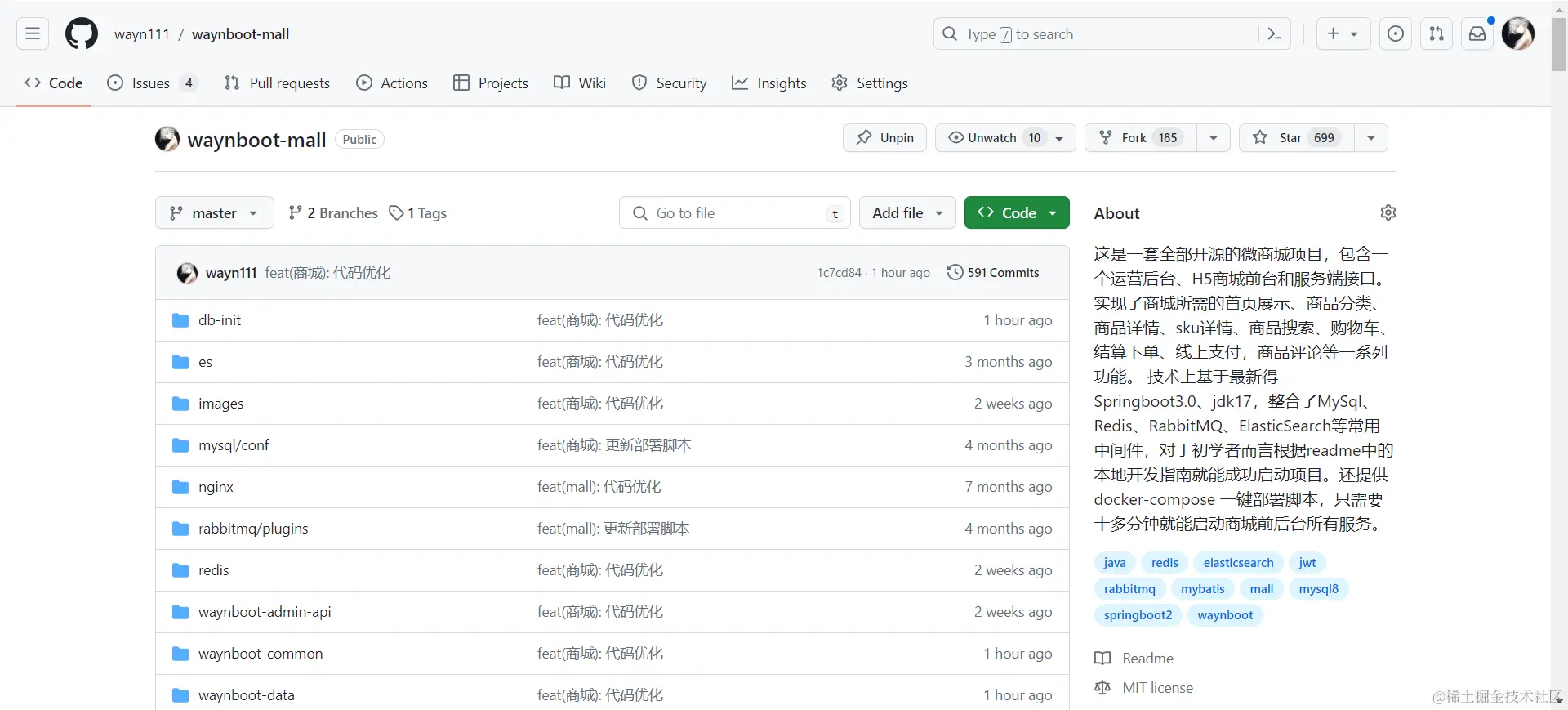Open the Actions tab
This screenshot has width=1568, height=710.
coord(392,83)
